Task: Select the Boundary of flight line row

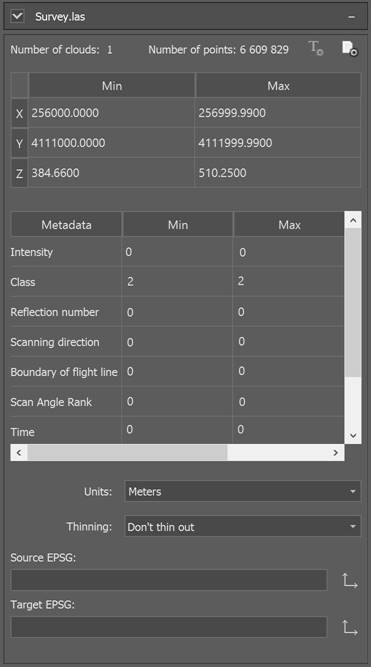Action: (x=177, y=371)
